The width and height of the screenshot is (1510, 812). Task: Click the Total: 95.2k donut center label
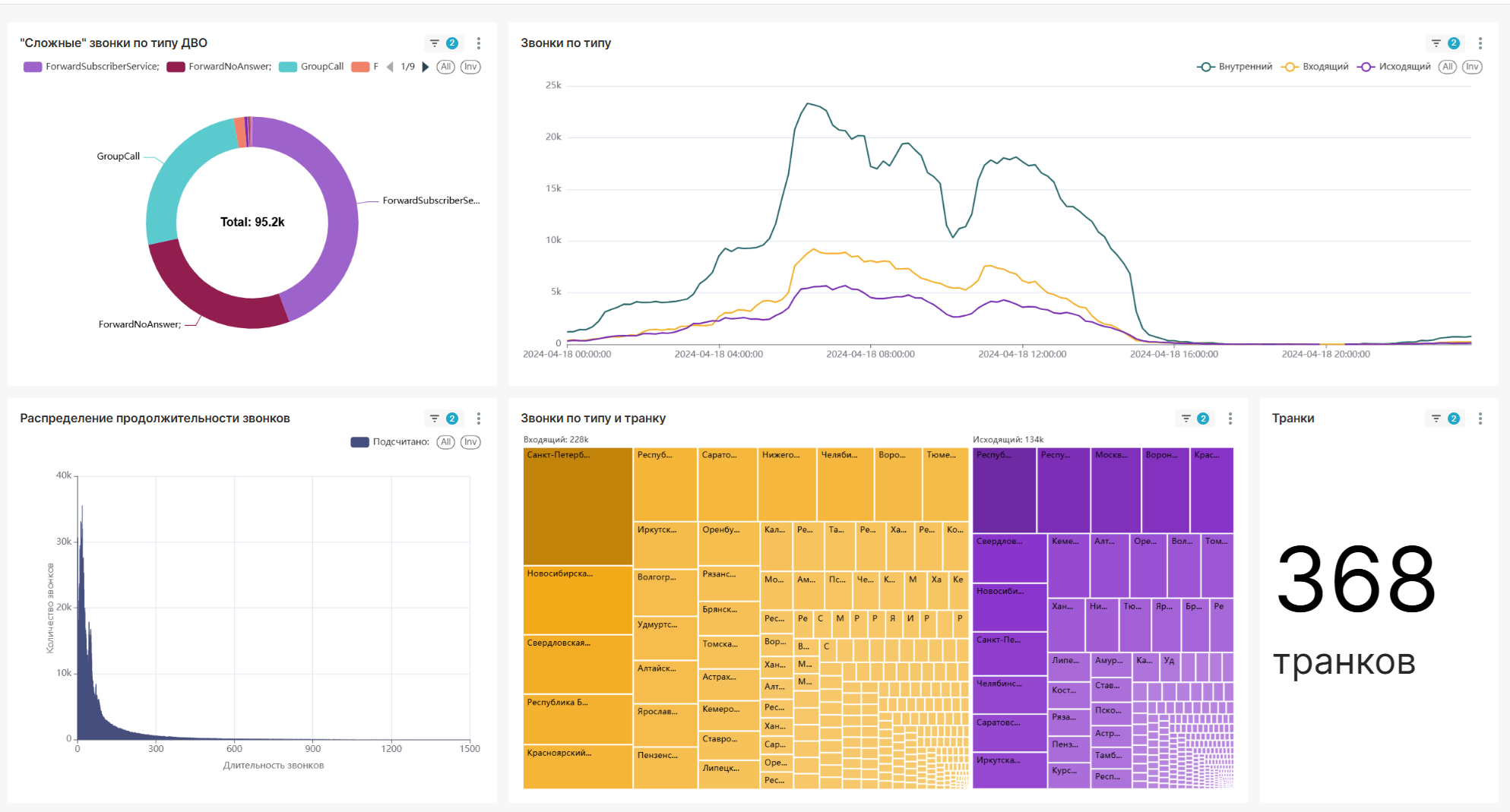[252, 222]
